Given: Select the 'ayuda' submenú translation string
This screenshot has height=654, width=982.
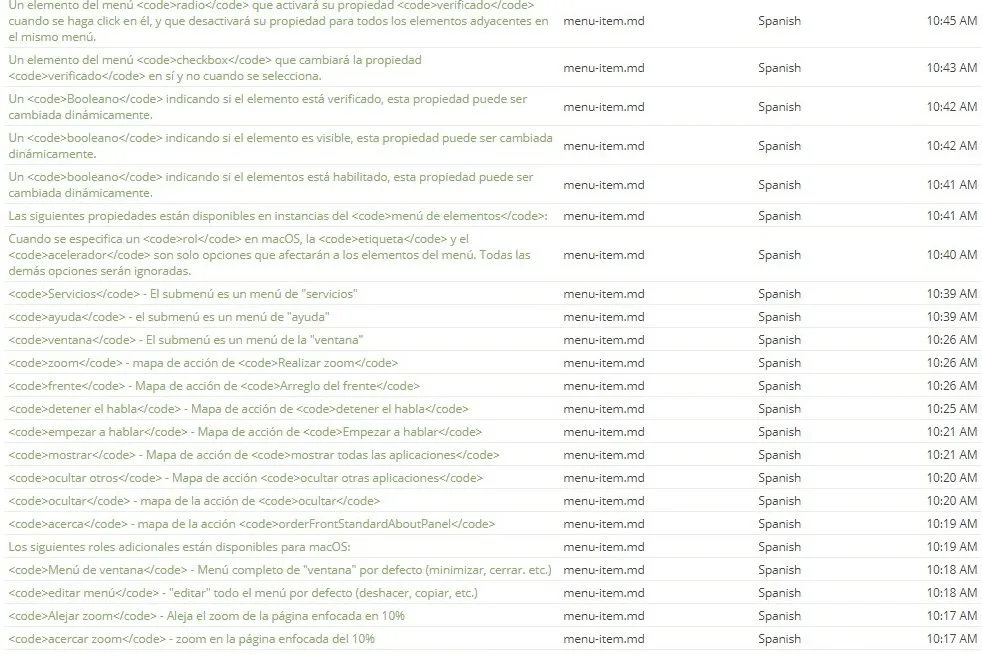Looking at the screenshot, I should pos(169,316).
